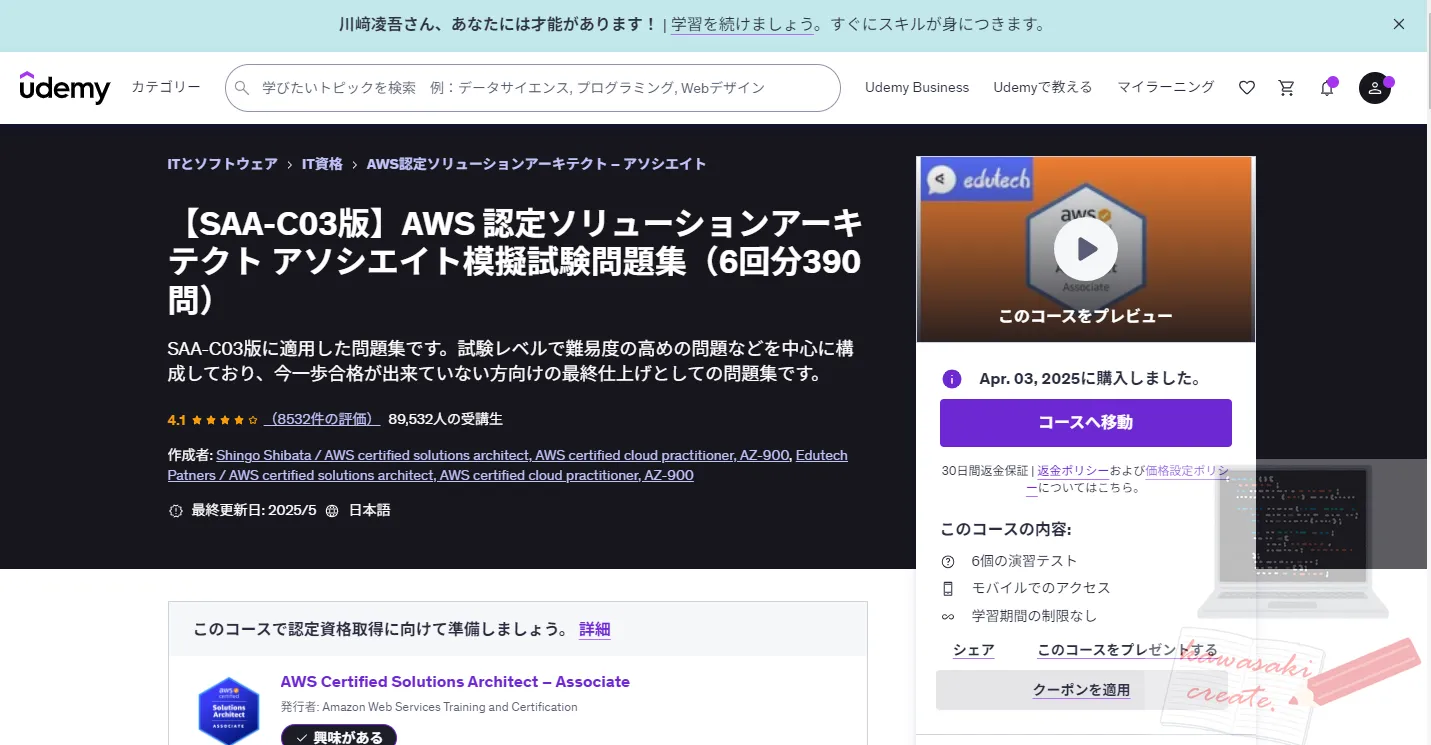Open the shopping cart icon
Image resolution: width=1431 pixels, height=745 pixels.
pos(1287,88)
